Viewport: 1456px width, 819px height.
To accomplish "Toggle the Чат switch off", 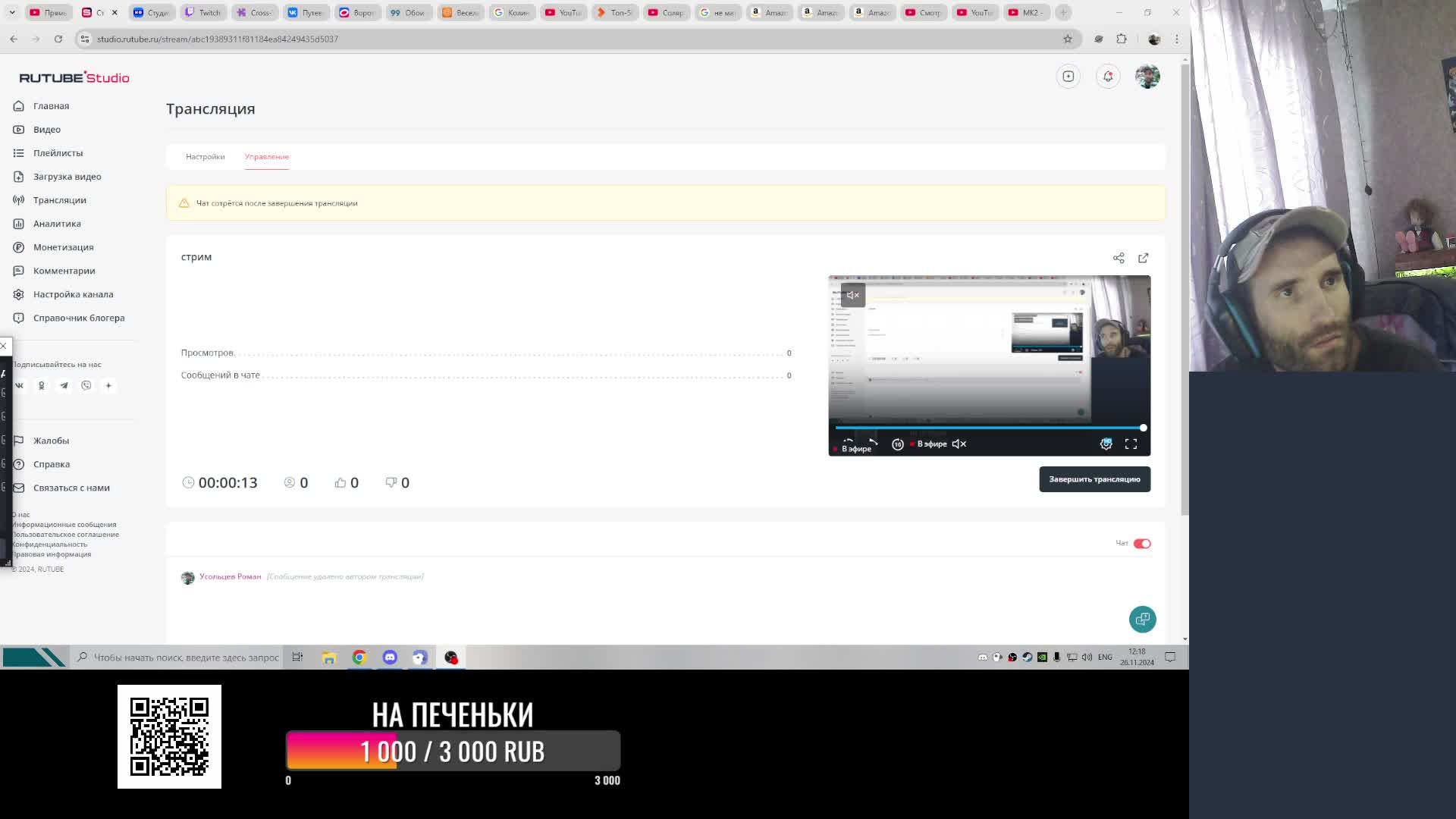I will (1142, 544).
